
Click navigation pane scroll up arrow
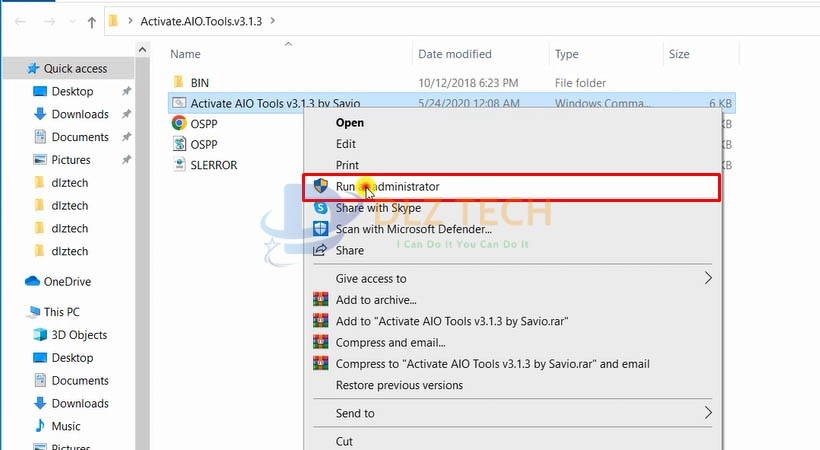point(142,50)
